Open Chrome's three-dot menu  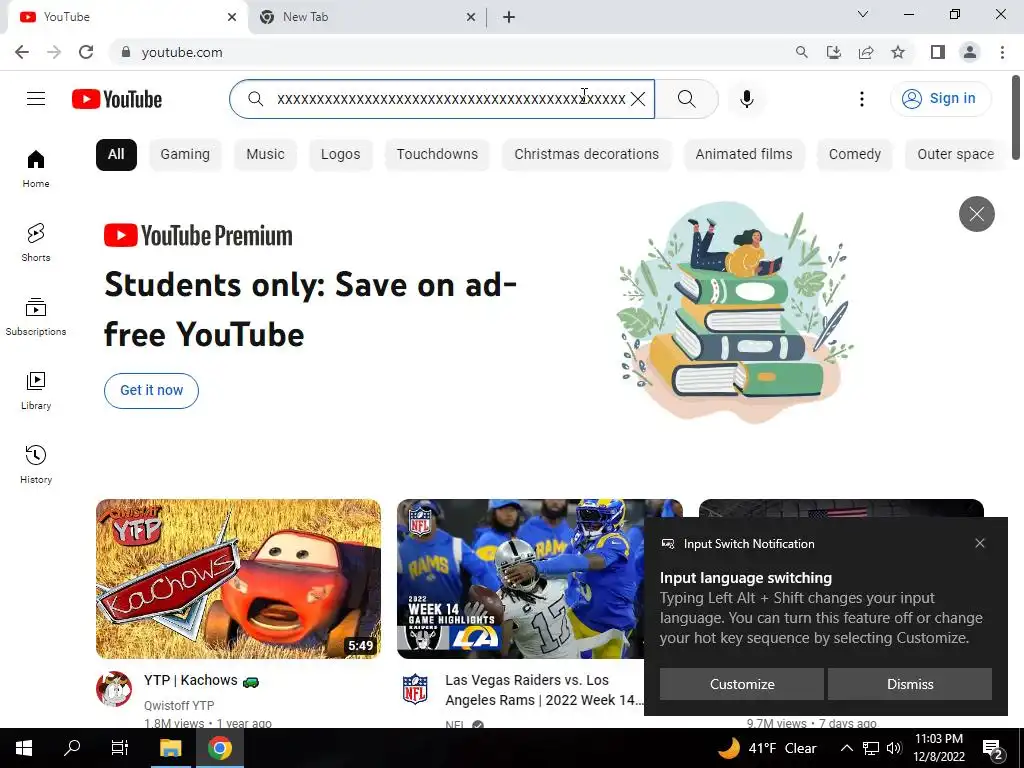point(1002,52)
